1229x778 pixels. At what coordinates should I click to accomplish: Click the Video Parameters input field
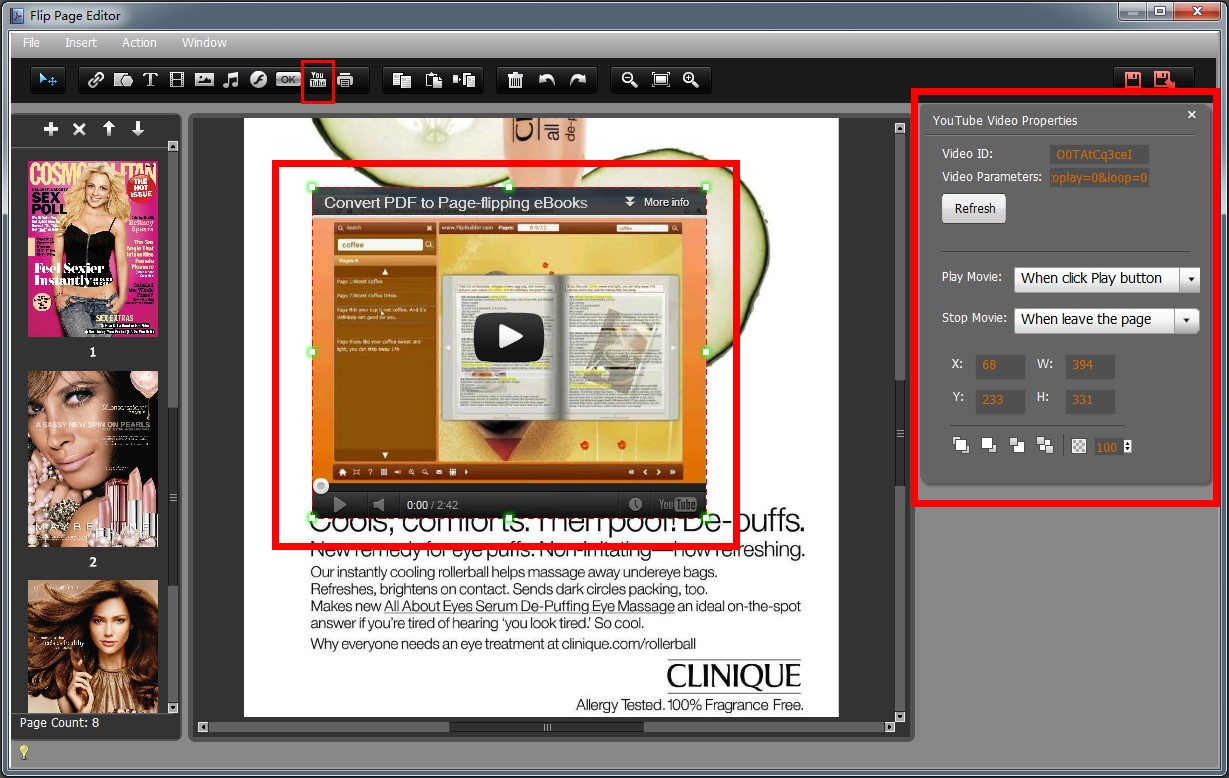[1099, 178]
